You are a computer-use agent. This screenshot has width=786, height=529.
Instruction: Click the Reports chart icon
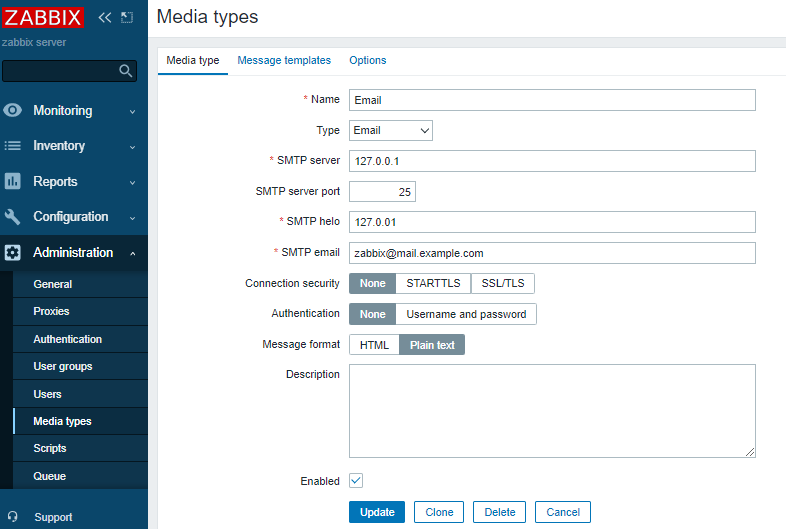(x=13, y=181)
